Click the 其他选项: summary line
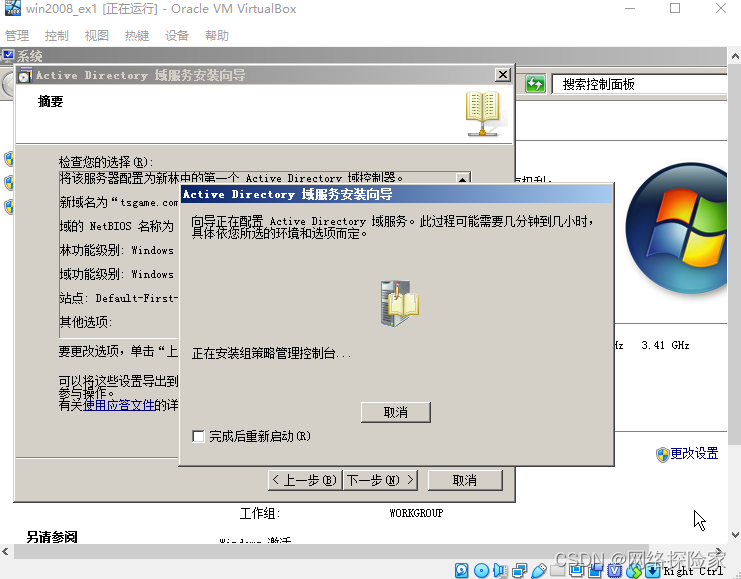 [86, 322]
